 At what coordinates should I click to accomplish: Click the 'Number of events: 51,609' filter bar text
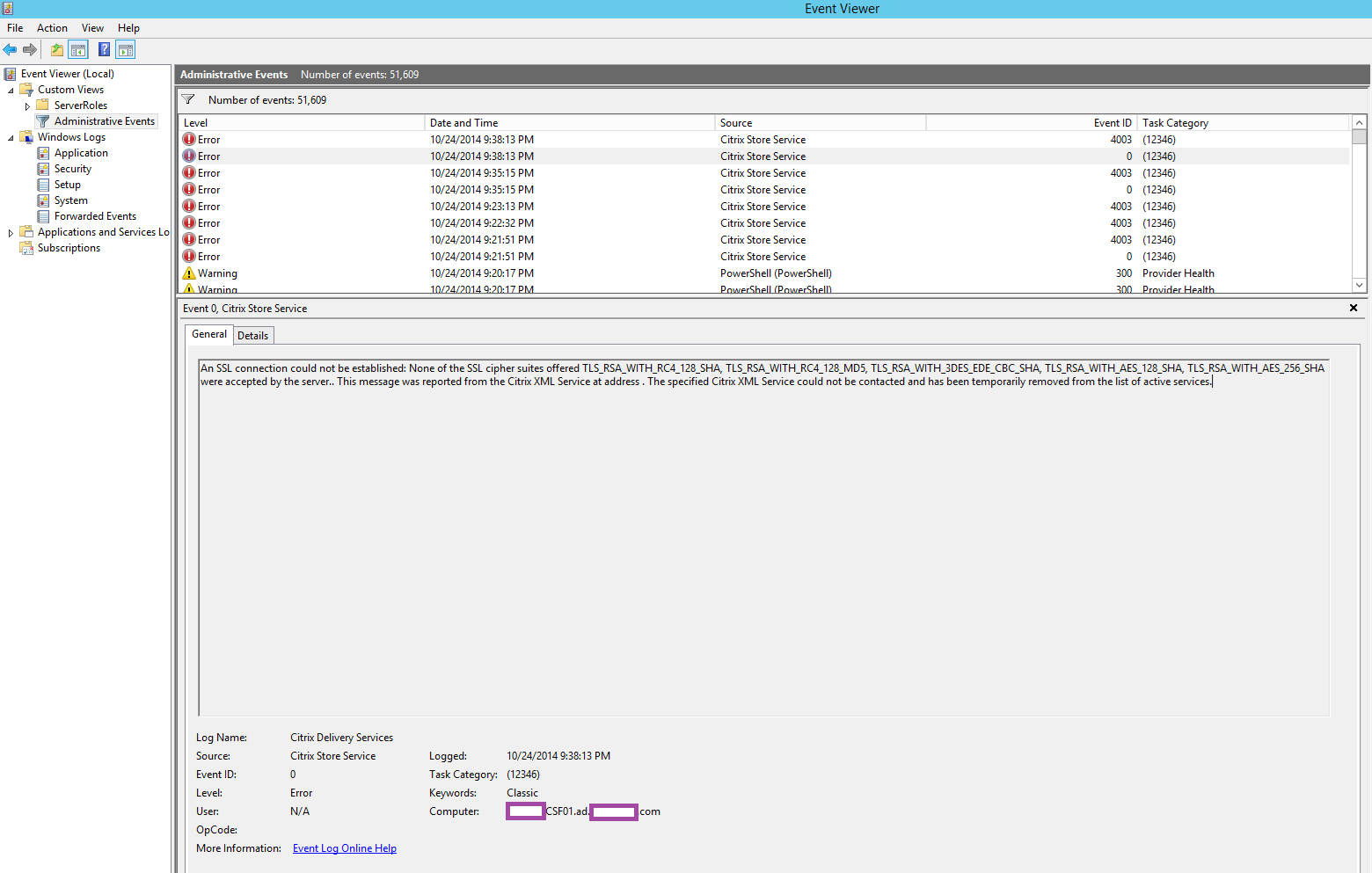pyautogui.click(x=267, y=100)
